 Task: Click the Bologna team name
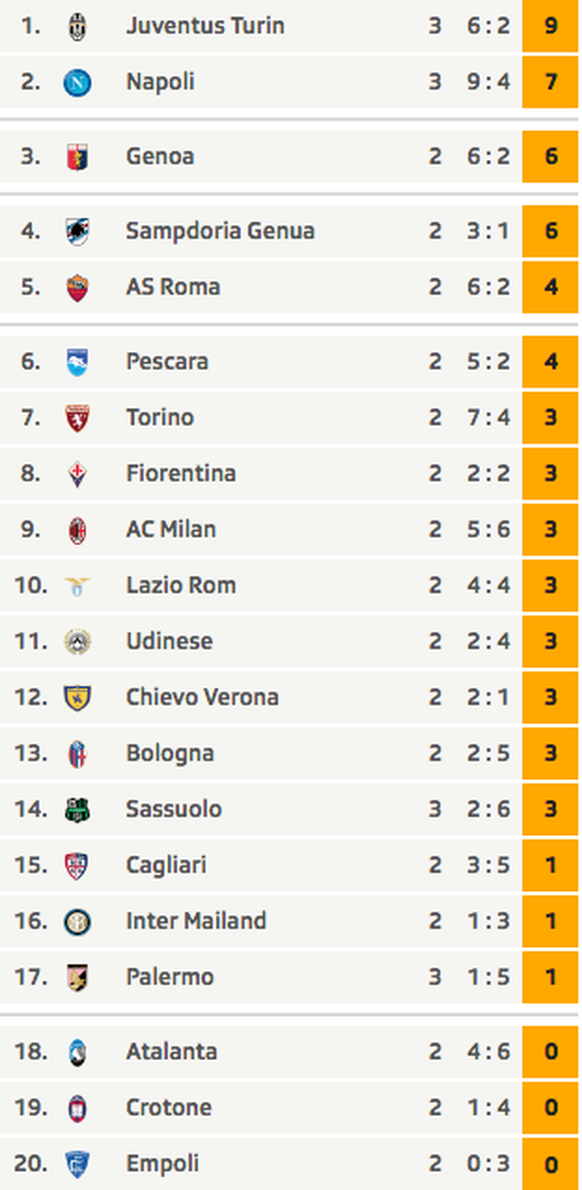pos(170,754)
